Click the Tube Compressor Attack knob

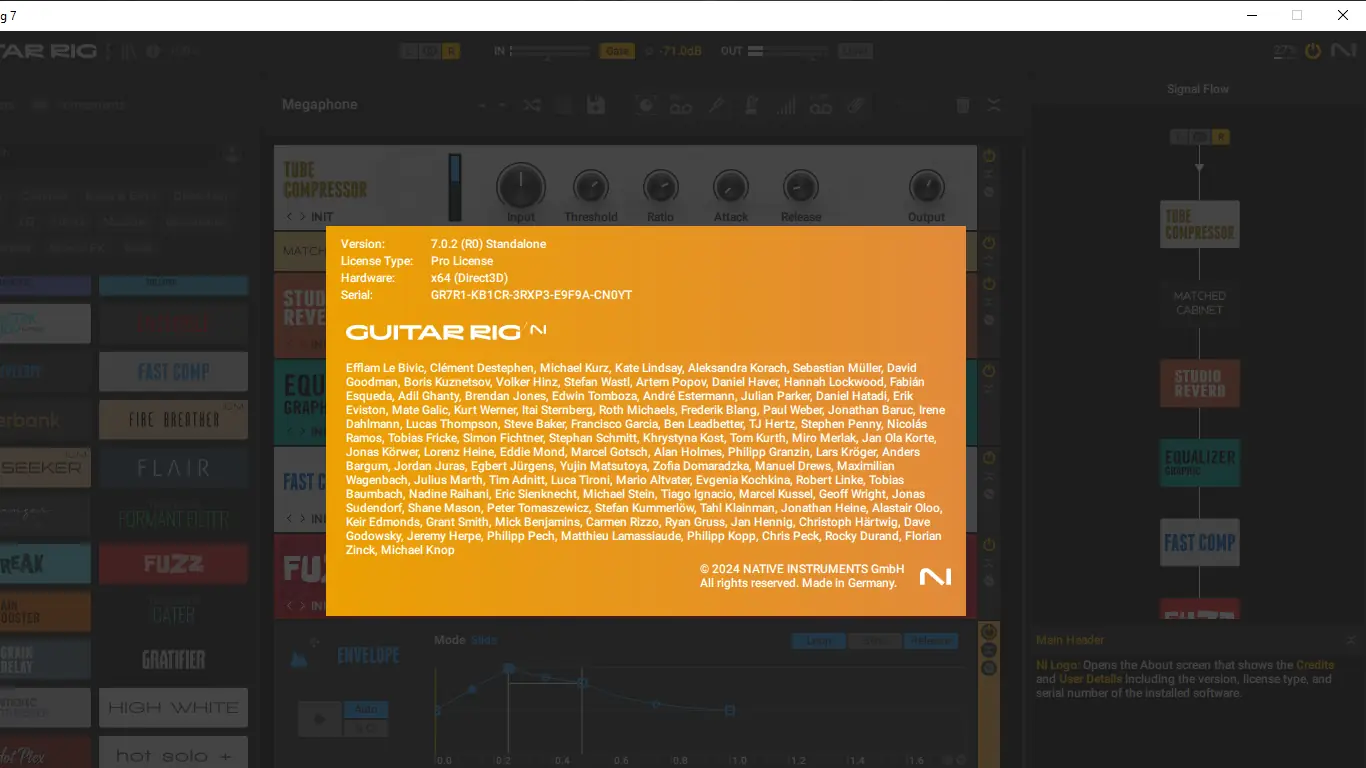[731, 187]
